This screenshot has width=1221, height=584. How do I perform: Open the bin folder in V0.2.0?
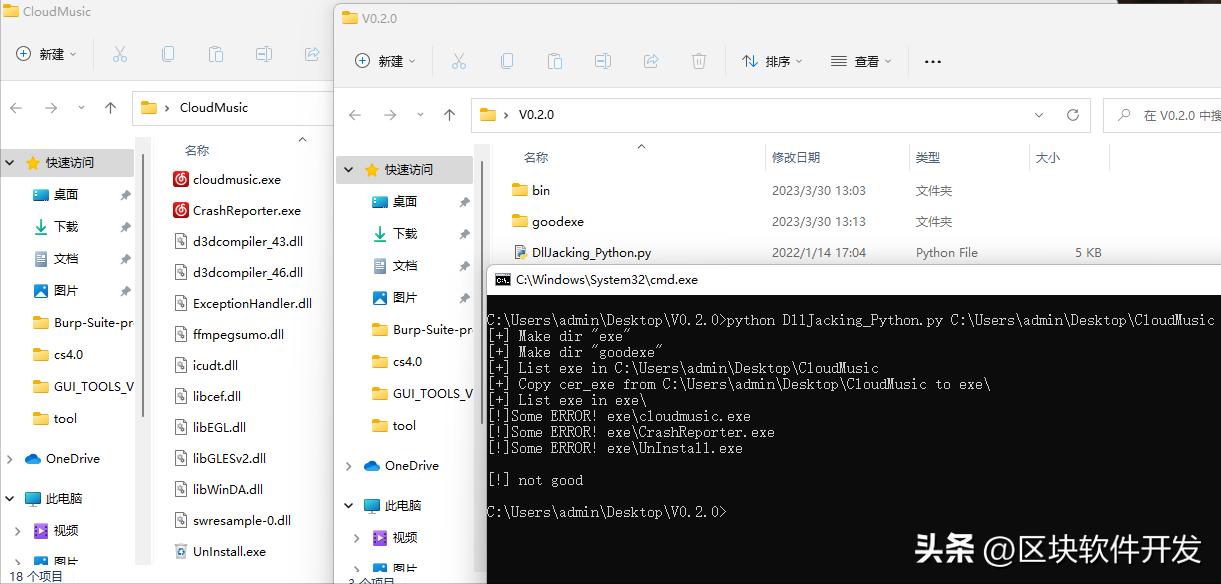(x=531, y=190)
